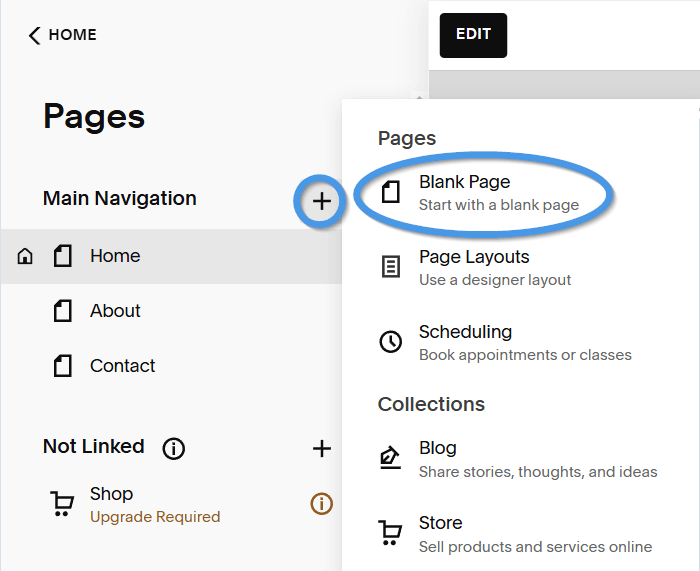700x571 pixels.
Task: Choose Blank Page from the menu
Action: point(465,192)
